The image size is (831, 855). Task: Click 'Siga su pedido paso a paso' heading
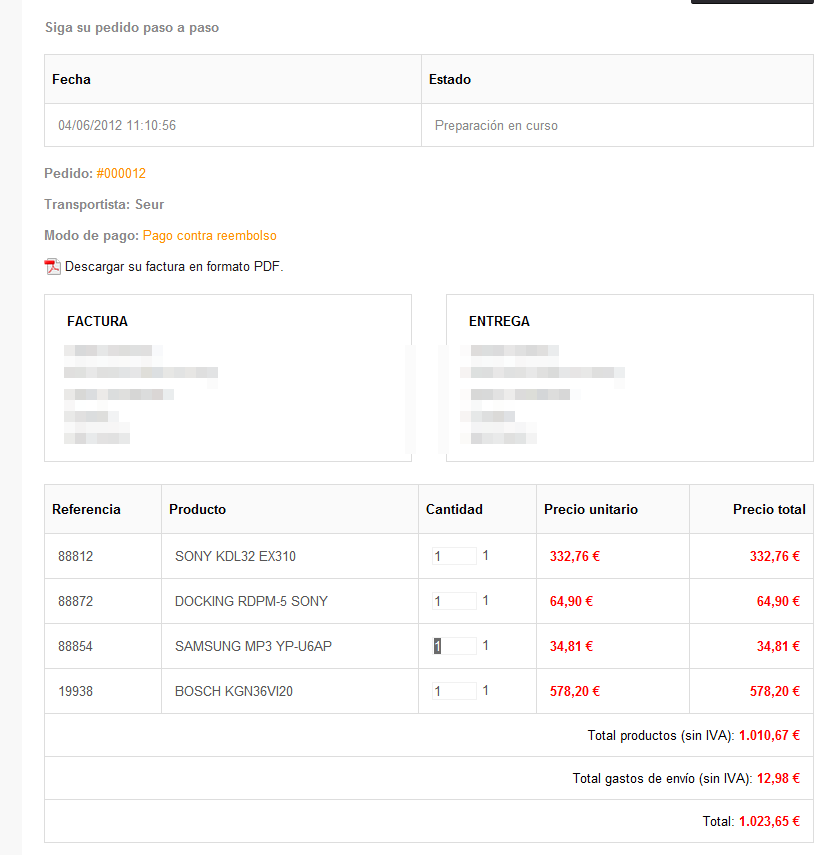coord(132,27)
